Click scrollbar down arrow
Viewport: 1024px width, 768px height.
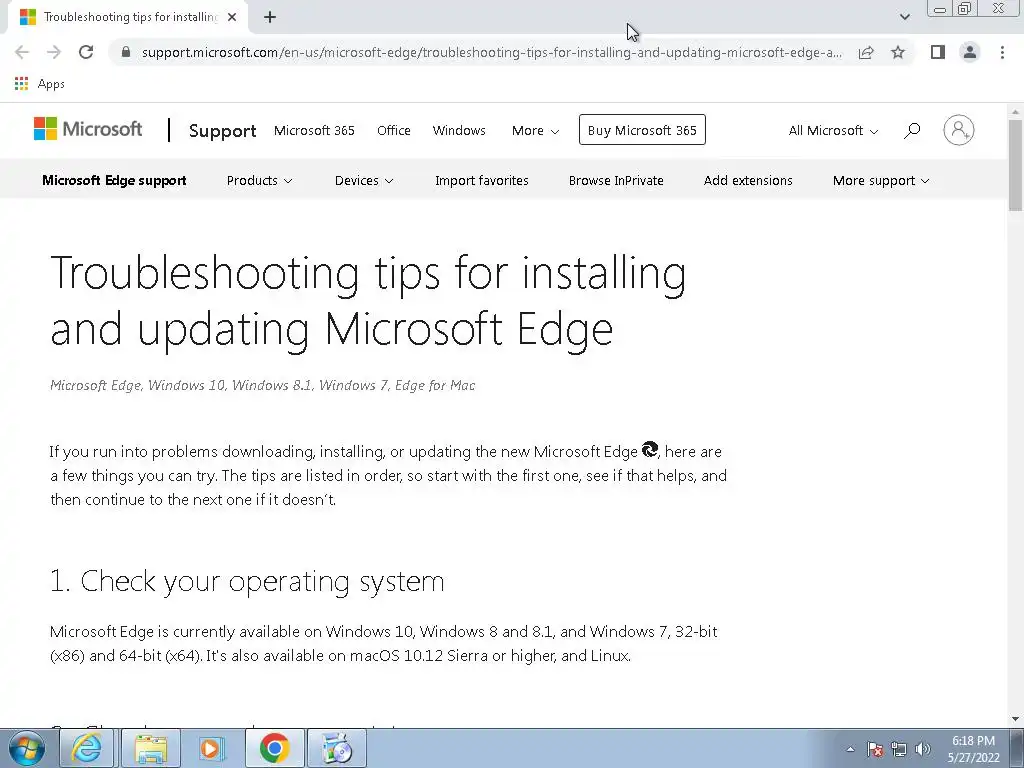coord(1016,719)
